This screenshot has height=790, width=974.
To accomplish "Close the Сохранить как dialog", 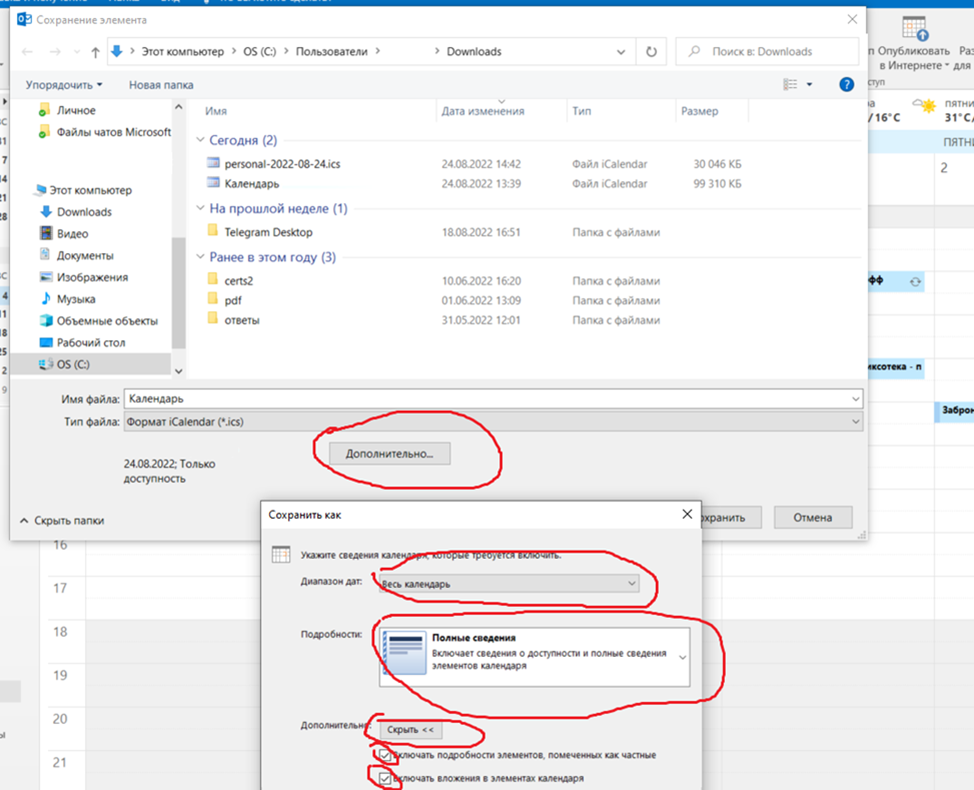I will (687, 514).
